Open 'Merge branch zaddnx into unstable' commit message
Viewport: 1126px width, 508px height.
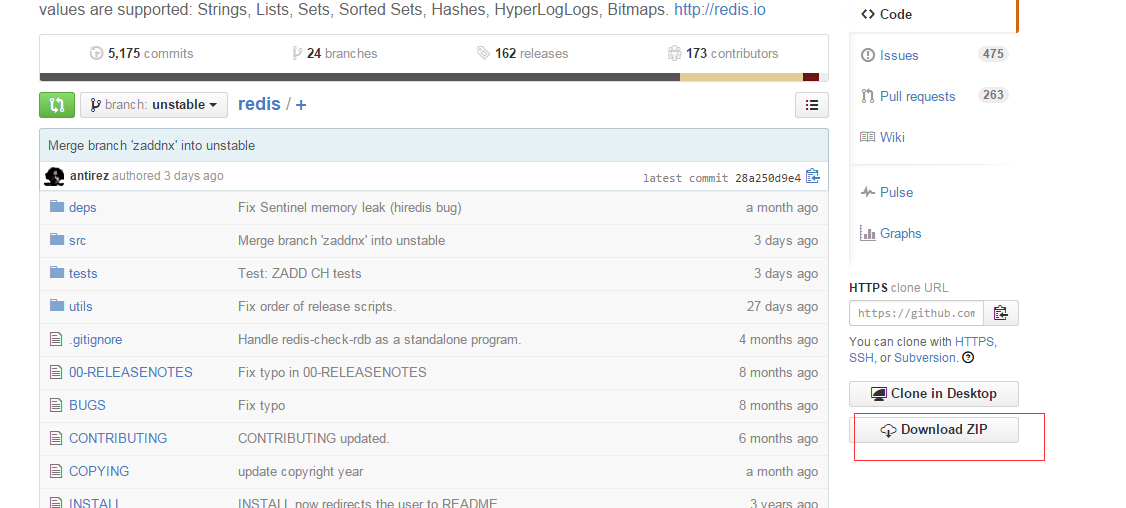click(152, 146)
